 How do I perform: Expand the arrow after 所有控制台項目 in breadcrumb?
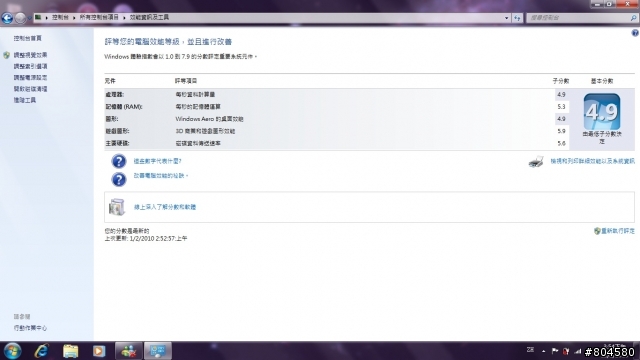[124, 18]
